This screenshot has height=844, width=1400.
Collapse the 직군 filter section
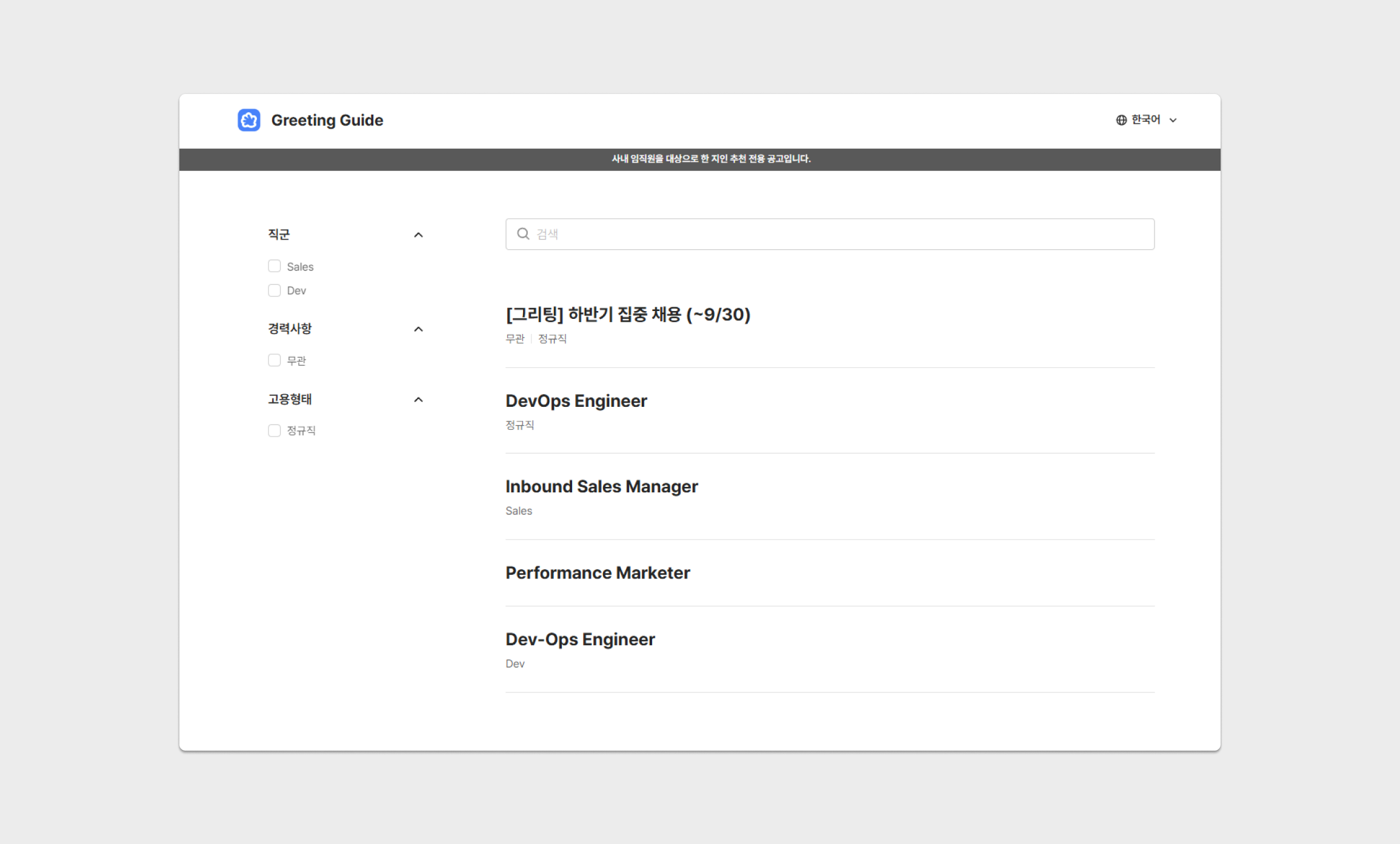click(418, 235)
